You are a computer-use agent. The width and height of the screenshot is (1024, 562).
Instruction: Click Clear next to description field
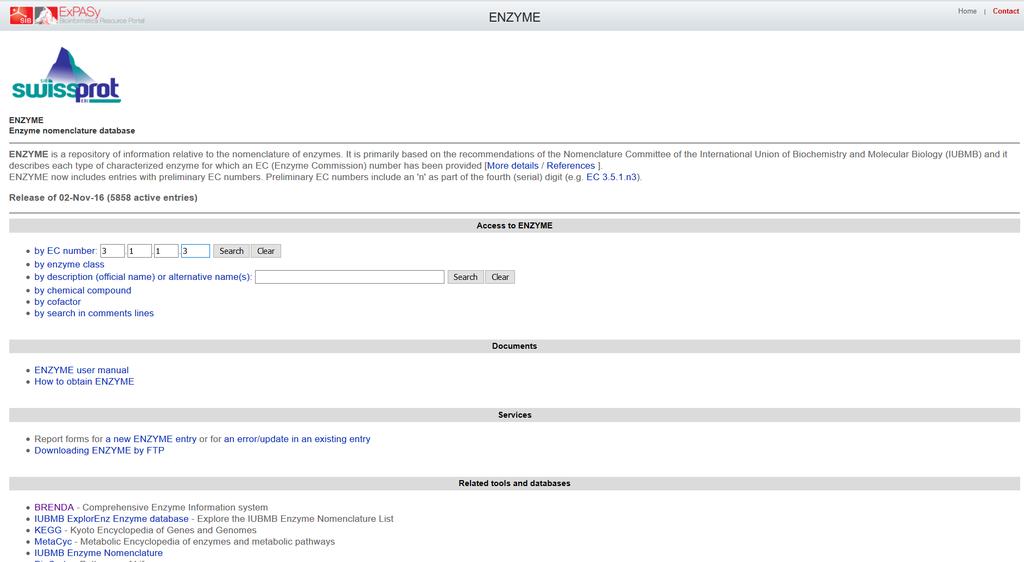click(x=500, y=277)
